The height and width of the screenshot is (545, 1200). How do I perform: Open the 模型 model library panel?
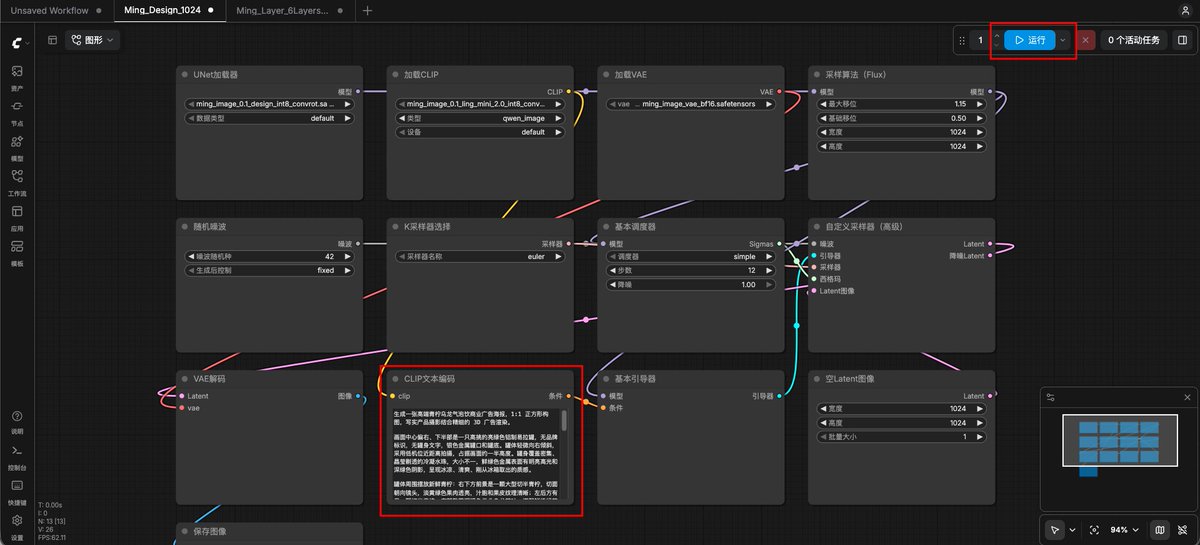[x=17, y=147]
